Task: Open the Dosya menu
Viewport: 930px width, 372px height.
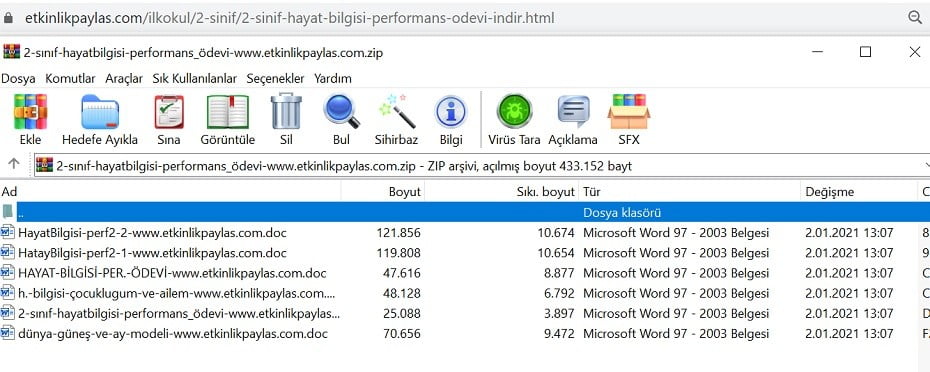Action: (x=18, y=78)
